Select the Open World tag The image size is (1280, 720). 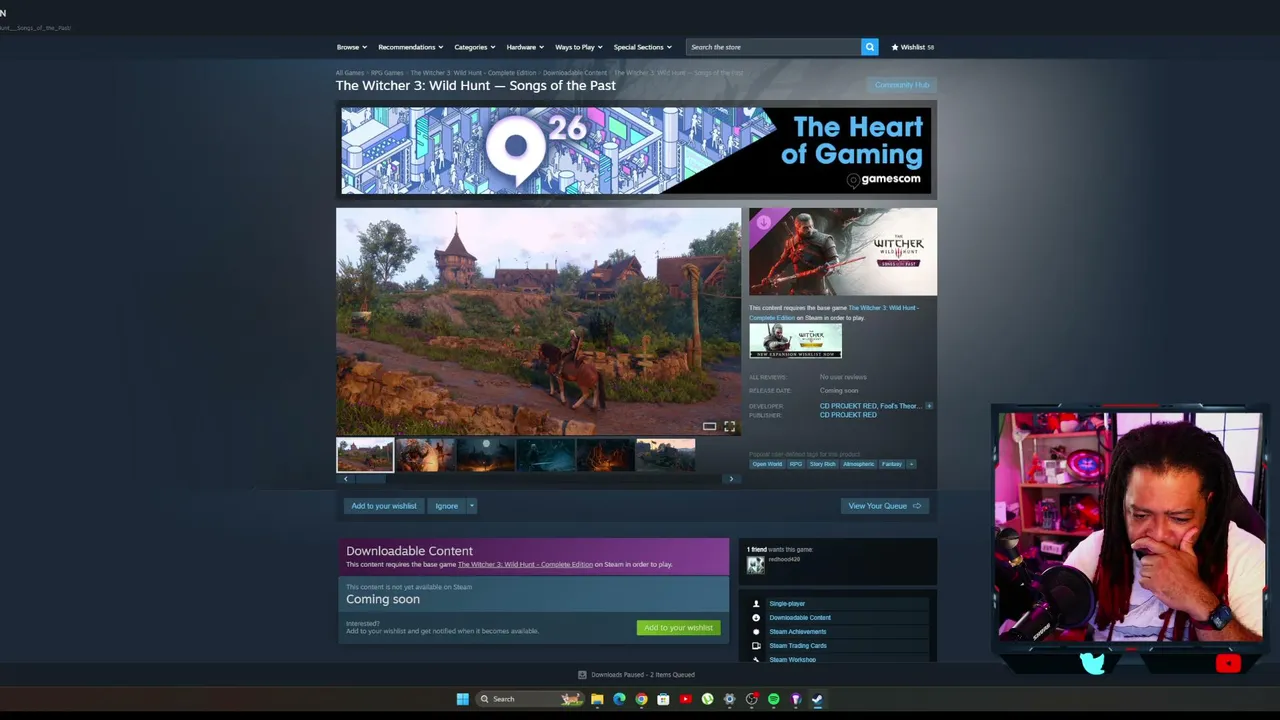(x=767, y=464)
